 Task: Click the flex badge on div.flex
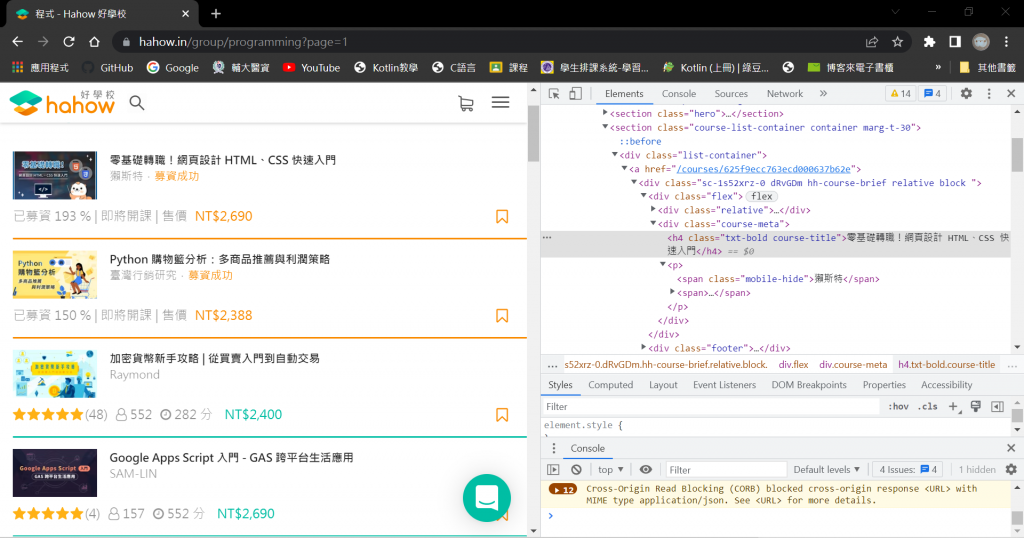point(761,197)
